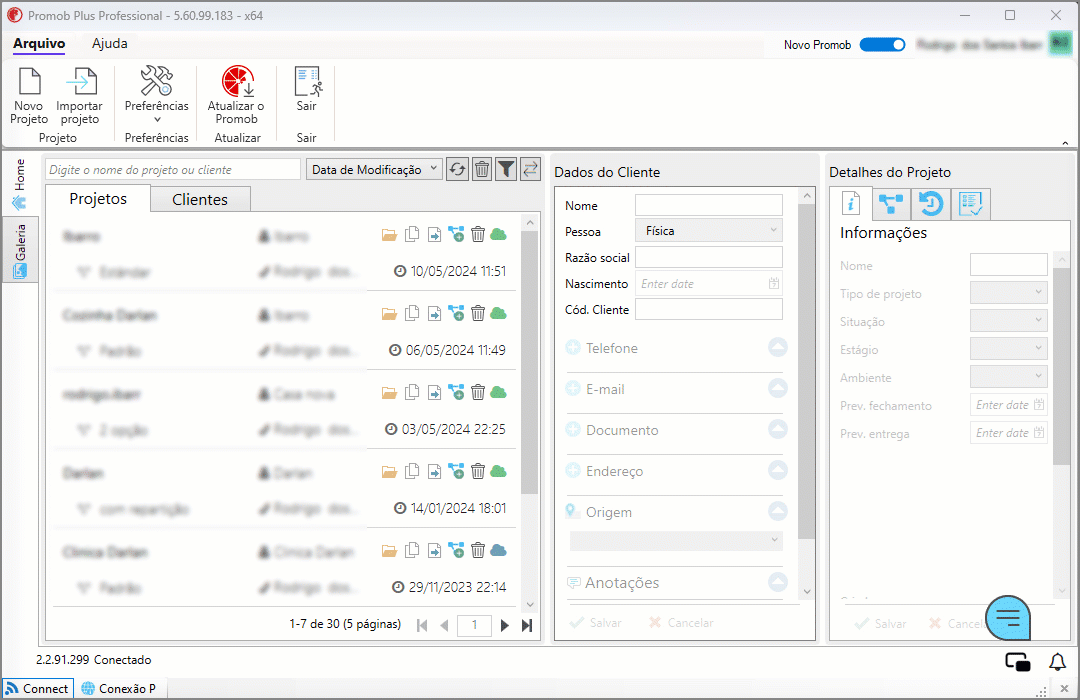Image resolution: width=1080 pixels, height=700 pixels.
Task: Go to the previous page of projects
Action: tap(444, 625)
